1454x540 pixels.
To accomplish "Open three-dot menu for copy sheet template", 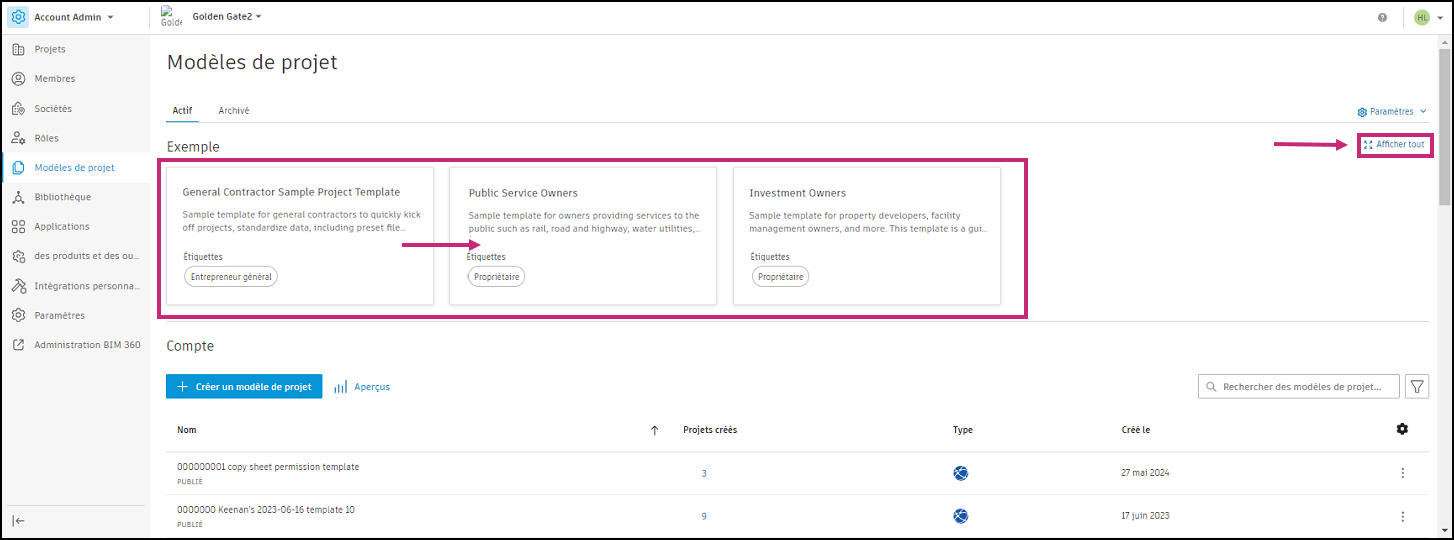I will [1402, 473].
